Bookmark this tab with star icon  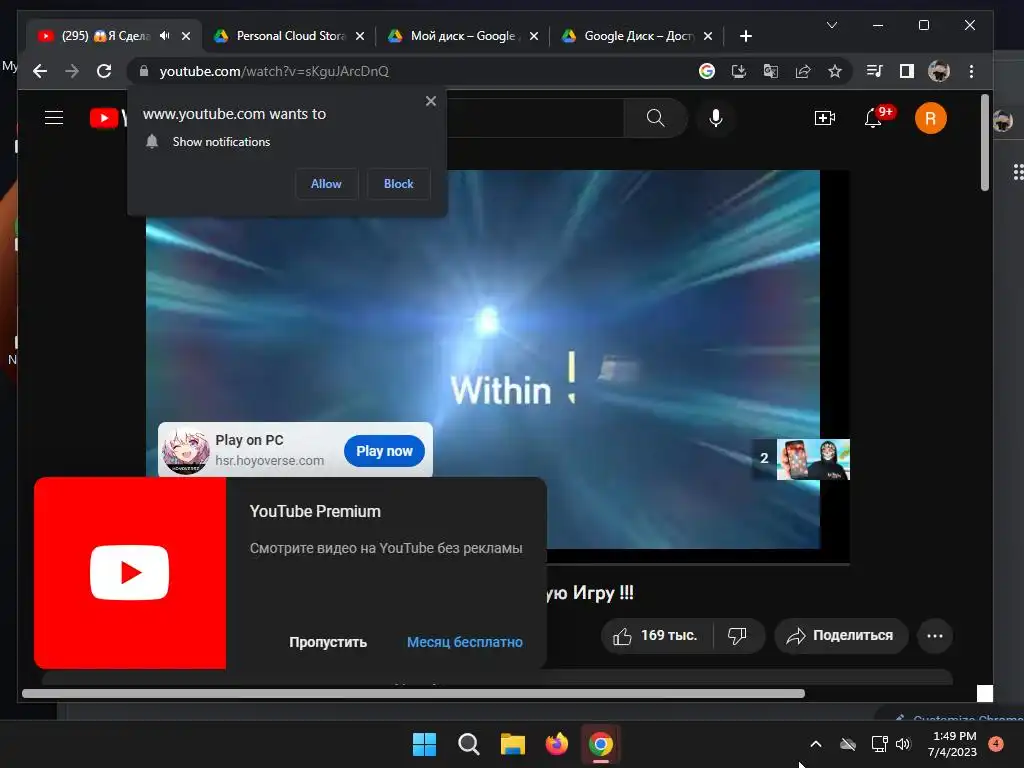click(835, 71)
